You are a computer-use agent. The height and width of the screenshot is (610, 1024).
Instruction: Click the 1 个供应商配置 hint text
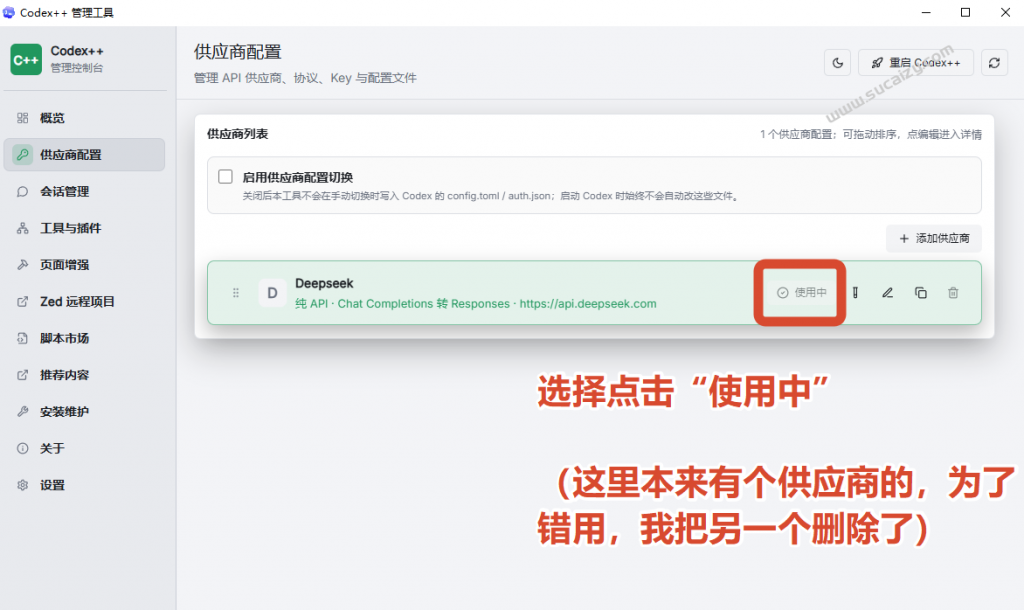tap(871, 135)
